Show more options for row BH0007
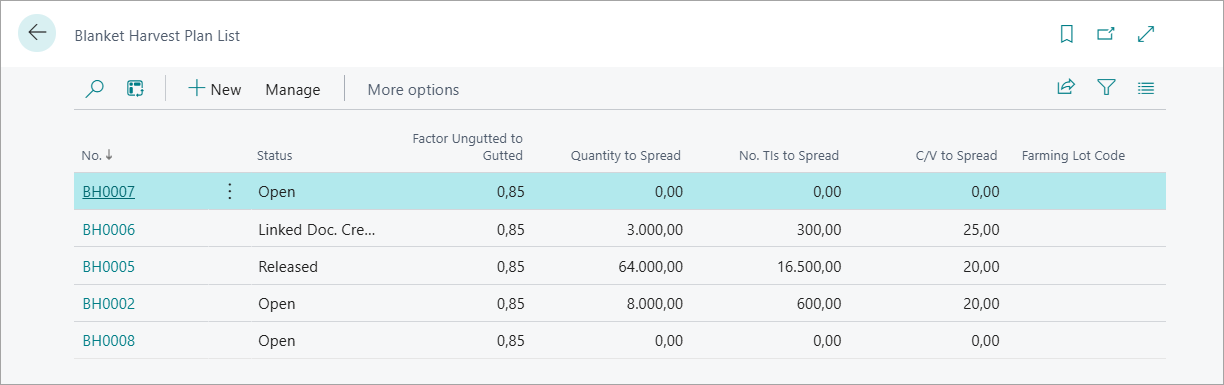This screenshot has height=385, width=1224. pyautogui.click(x=230, y=191)
